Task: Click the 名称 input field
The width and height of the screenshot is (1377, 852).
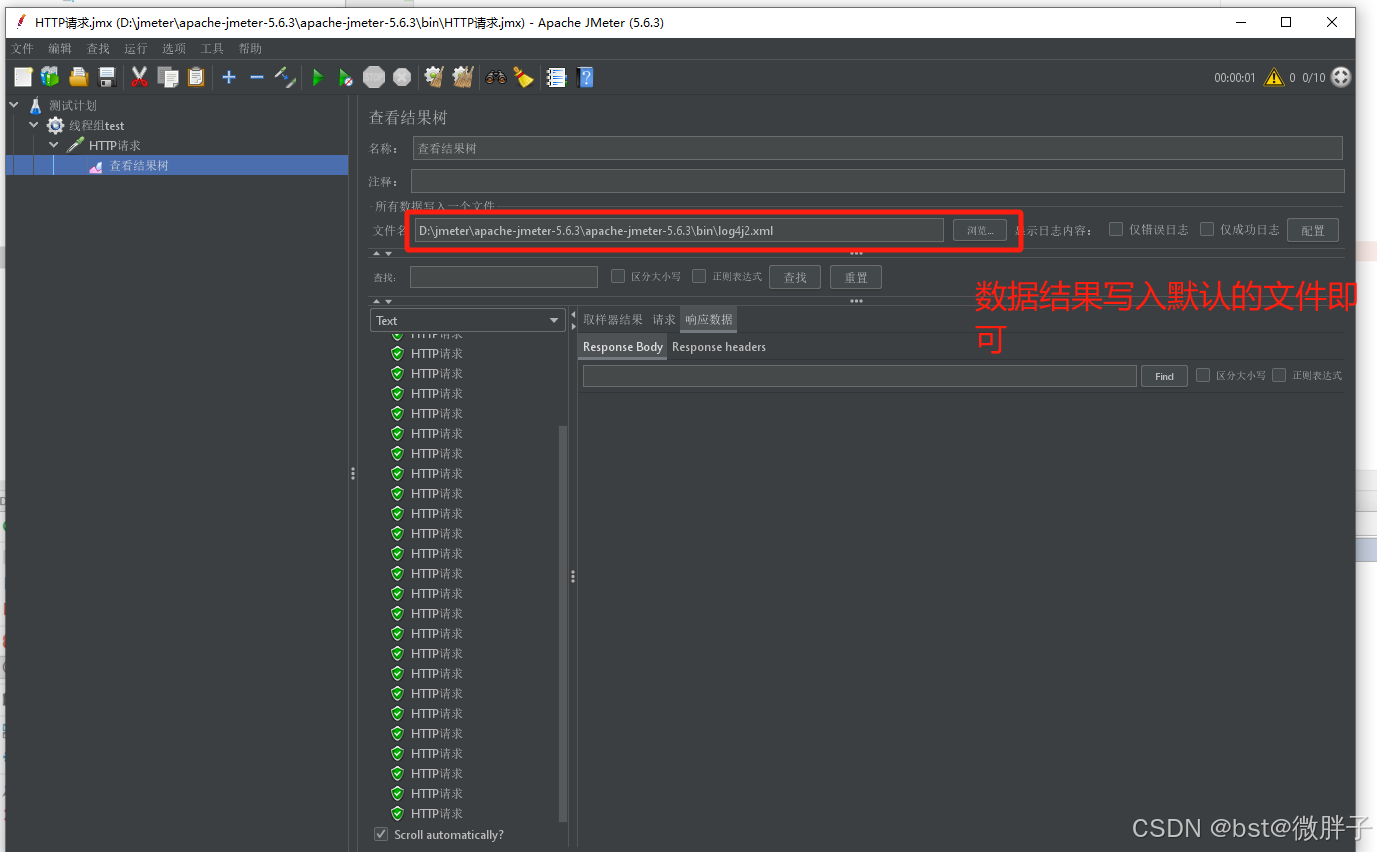Action: pyautogui.click(x=878, y=148)
